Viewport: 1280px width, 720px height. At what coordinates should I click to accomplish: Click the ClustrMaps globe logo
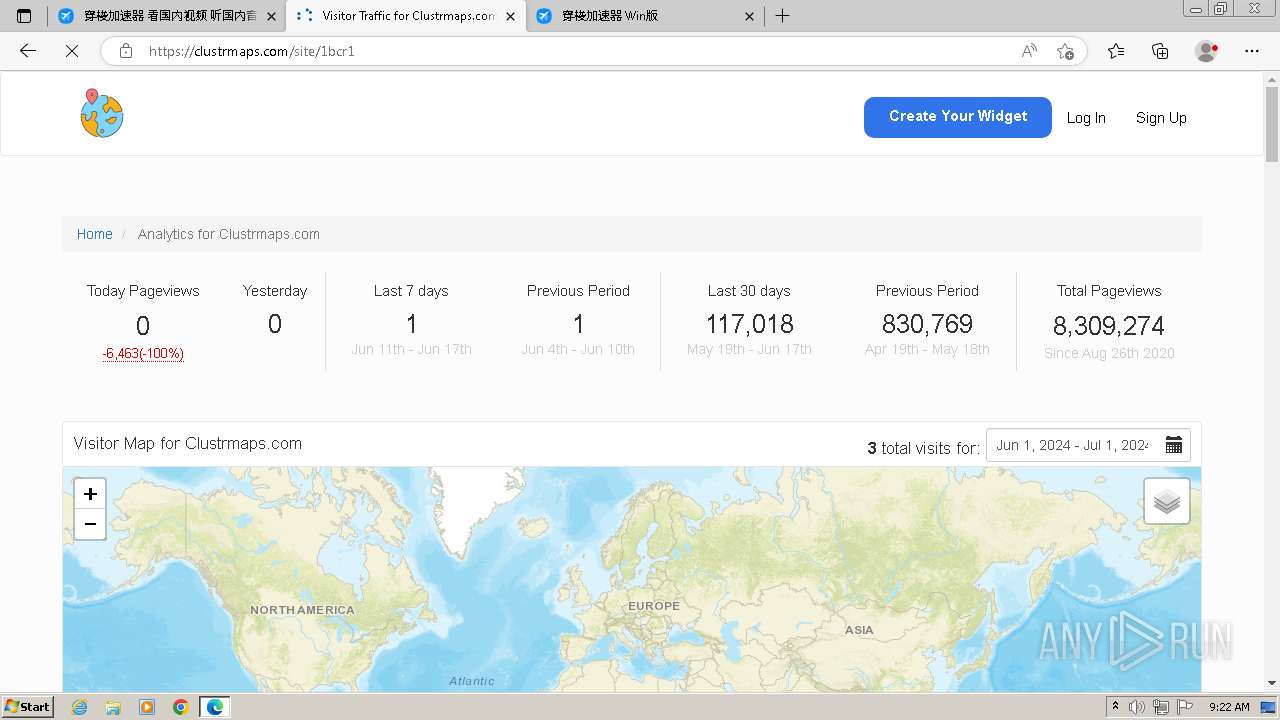(102, 114)
